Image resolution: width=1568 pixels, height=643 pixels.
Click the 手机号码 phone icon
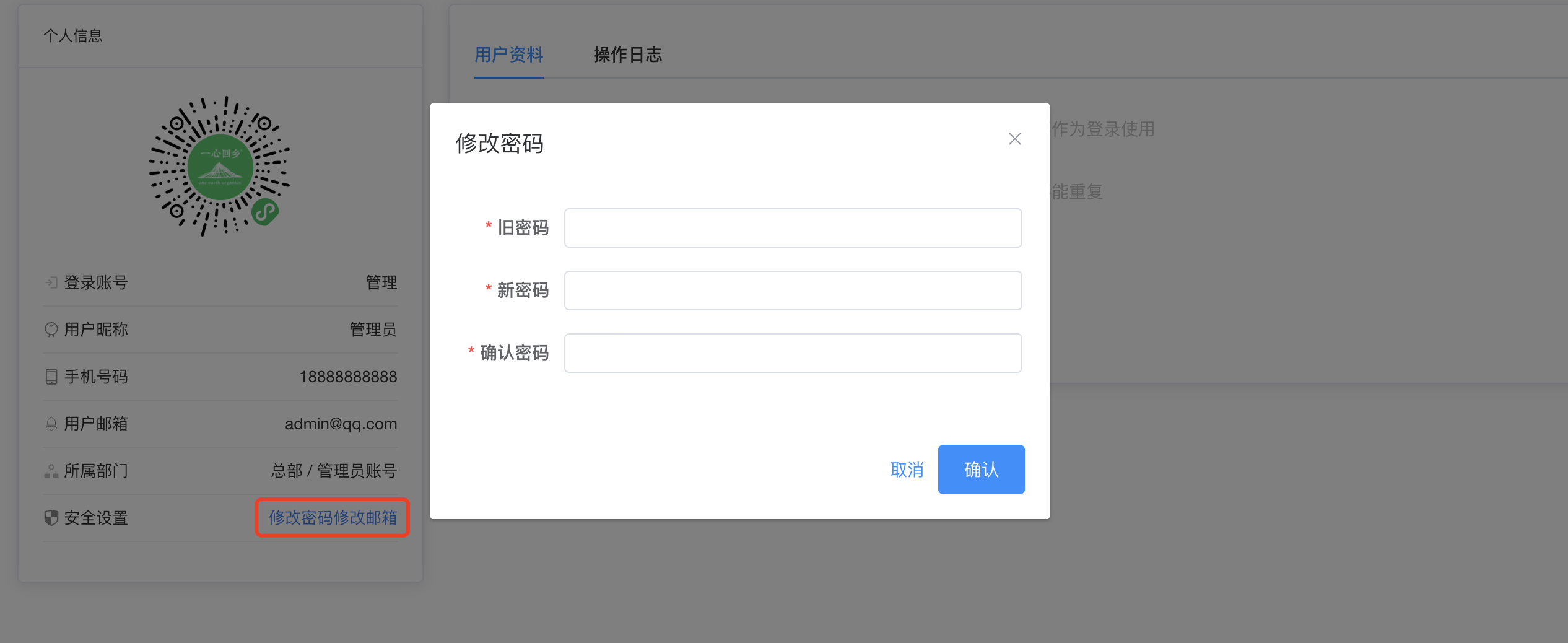51,376
